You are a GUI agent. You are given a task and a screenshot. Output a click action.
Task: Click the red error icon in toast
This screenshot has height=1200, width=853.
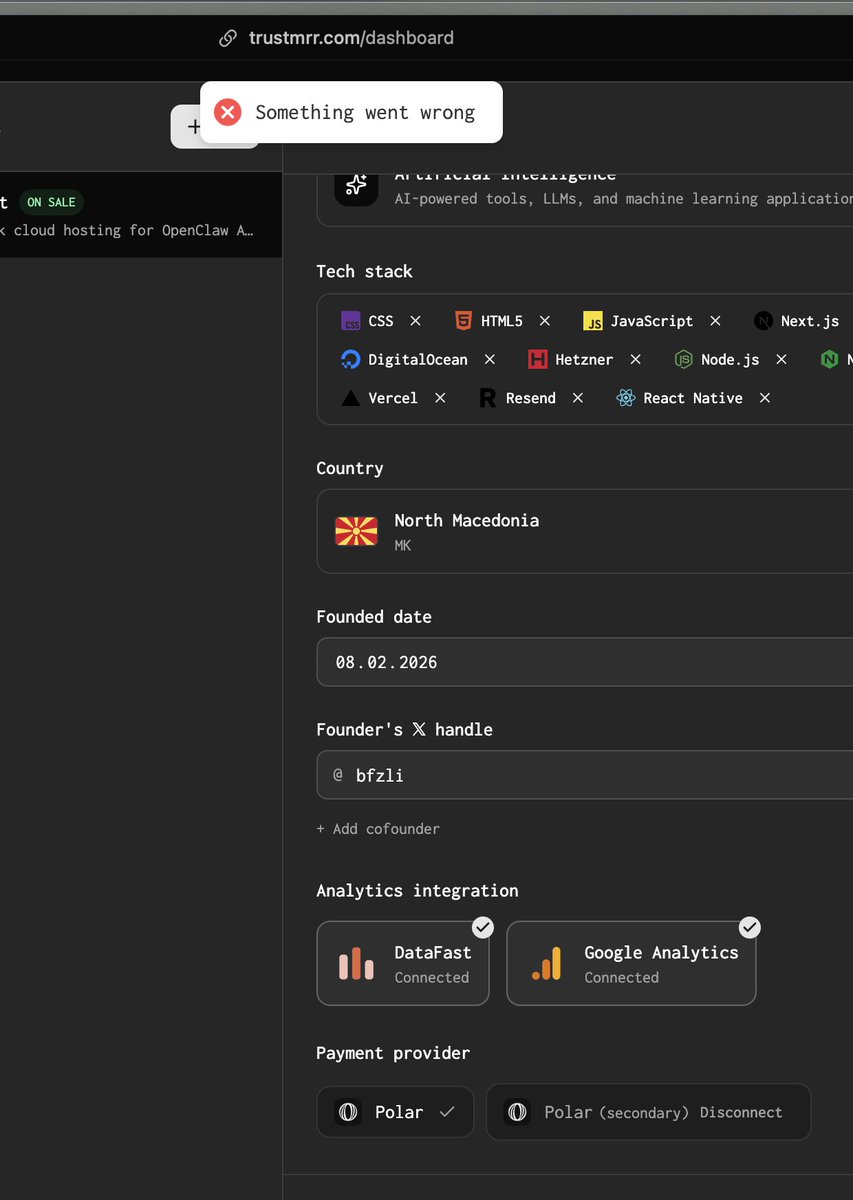[228, 112]
